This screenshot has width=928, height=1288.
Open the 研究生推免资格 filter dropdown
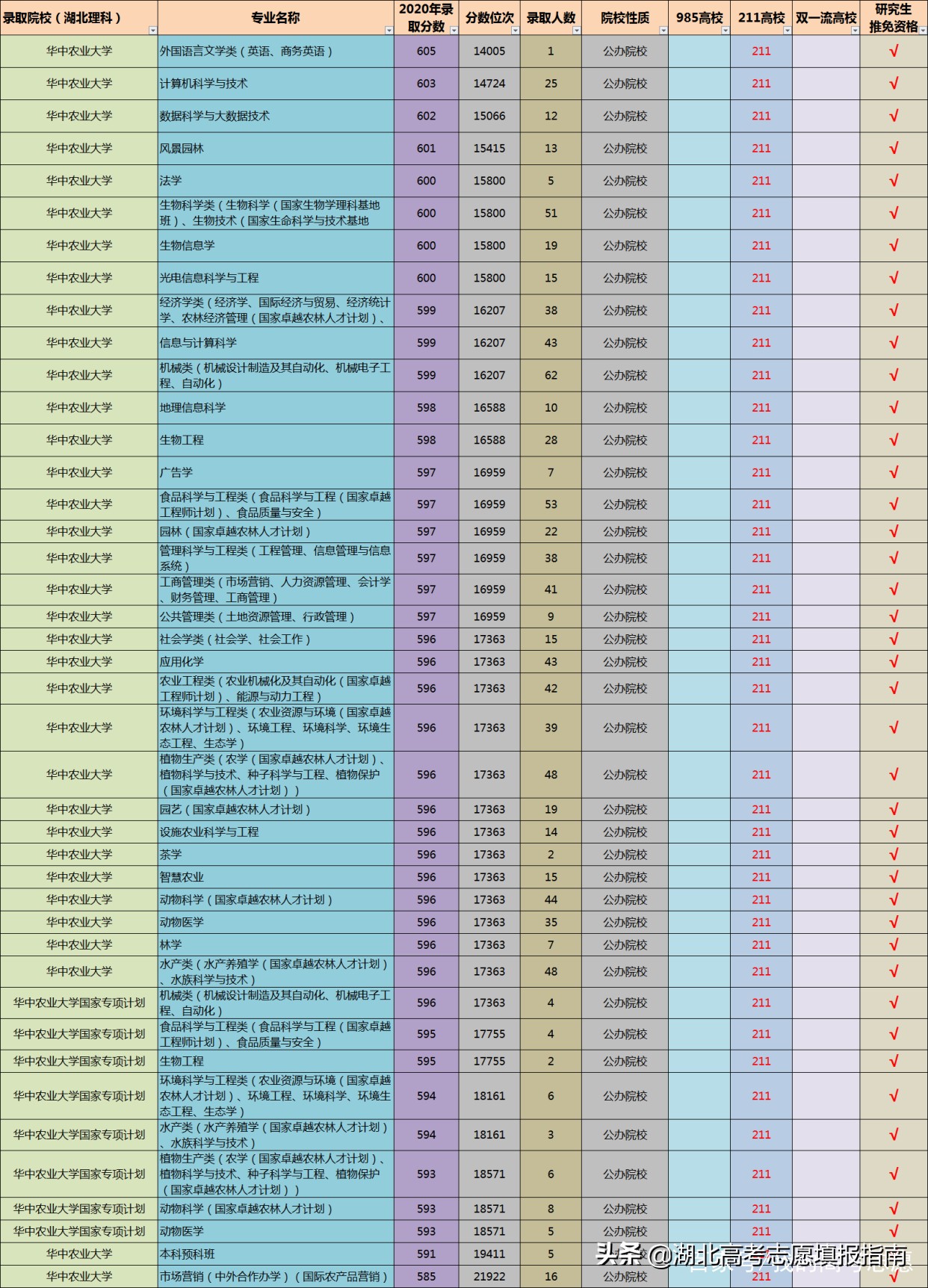coord(923,31)
